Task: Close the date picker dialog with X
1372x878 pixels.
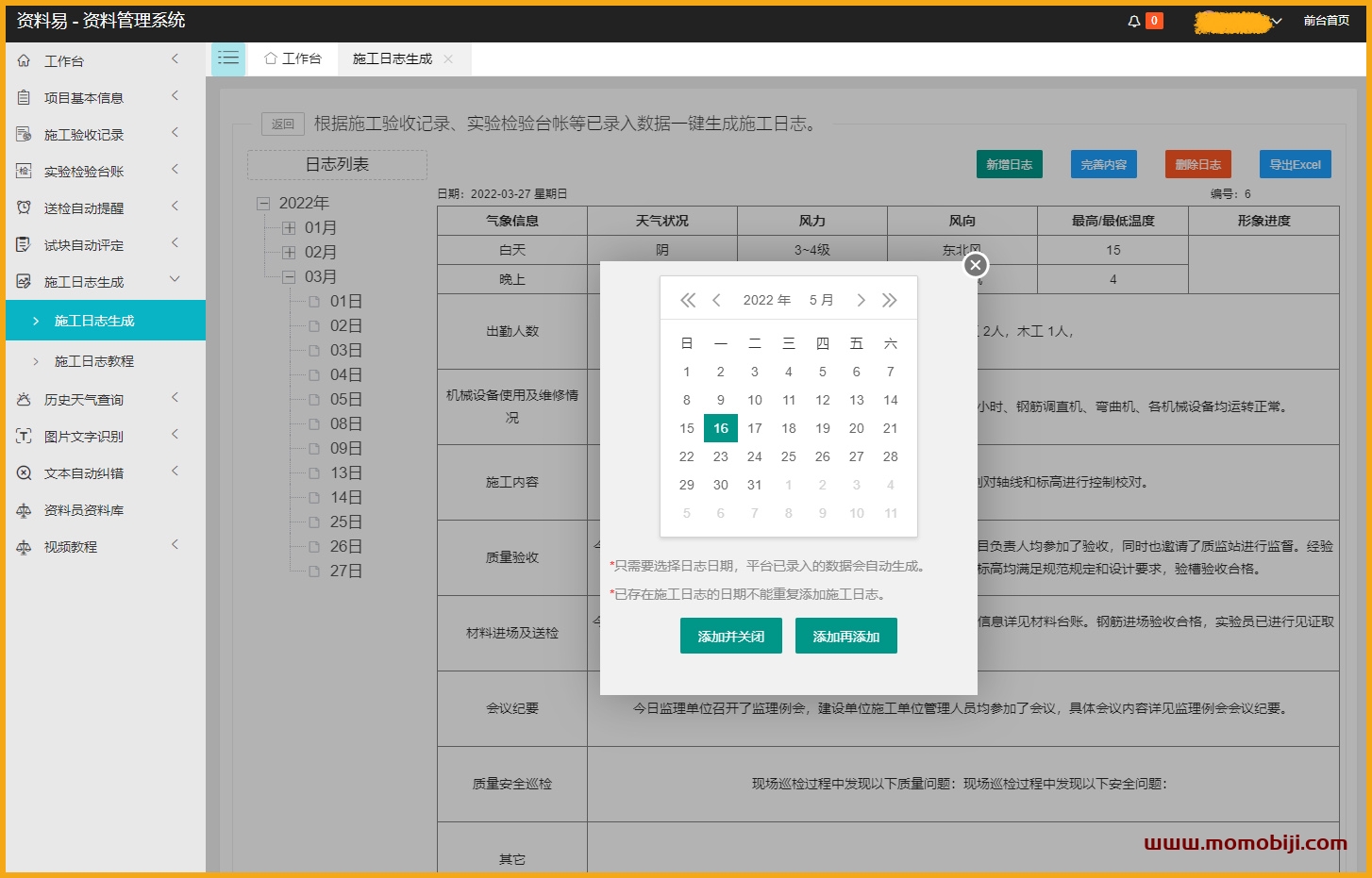Action: pos(976,265)
